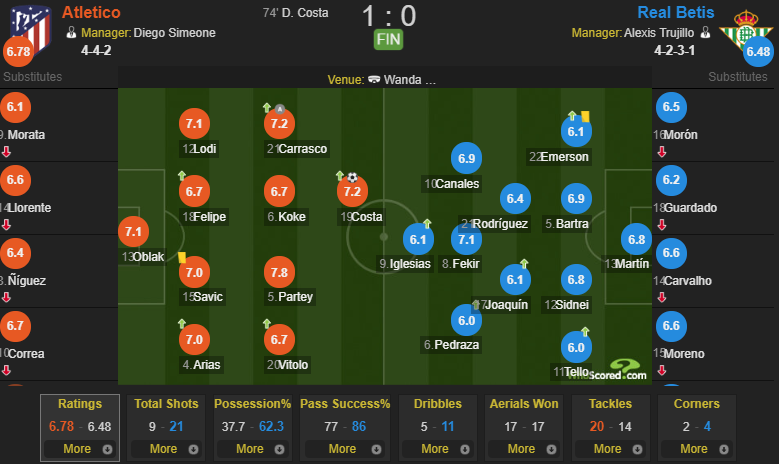Expand More under Tackles

click(x=611, y=449)
